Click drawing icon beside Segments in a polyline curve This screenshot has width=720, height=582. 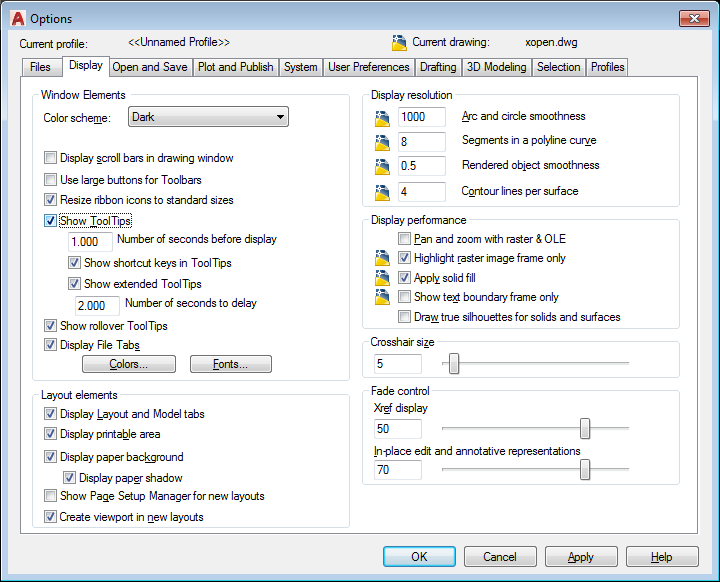[380, 142]
